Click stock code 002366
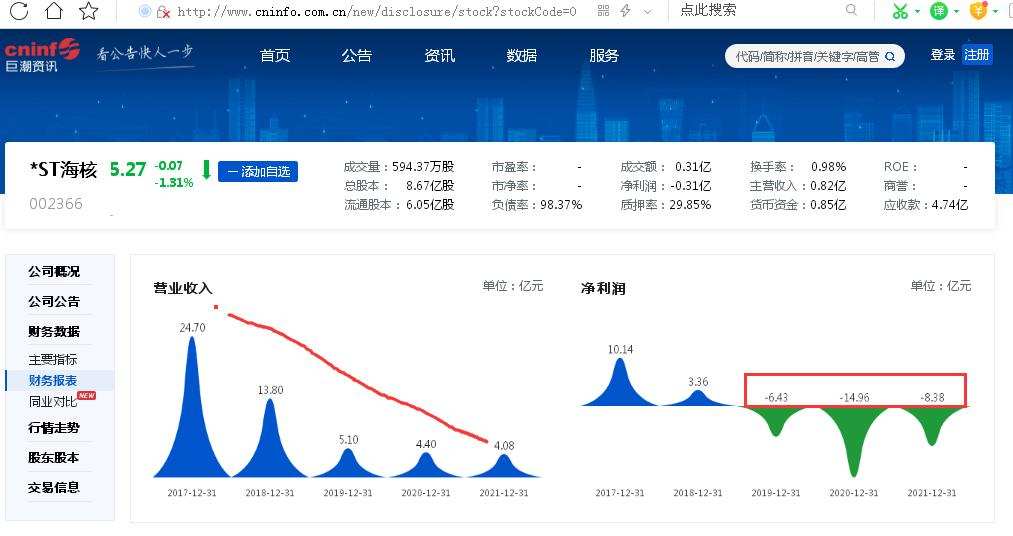 [x=56, y=204]
